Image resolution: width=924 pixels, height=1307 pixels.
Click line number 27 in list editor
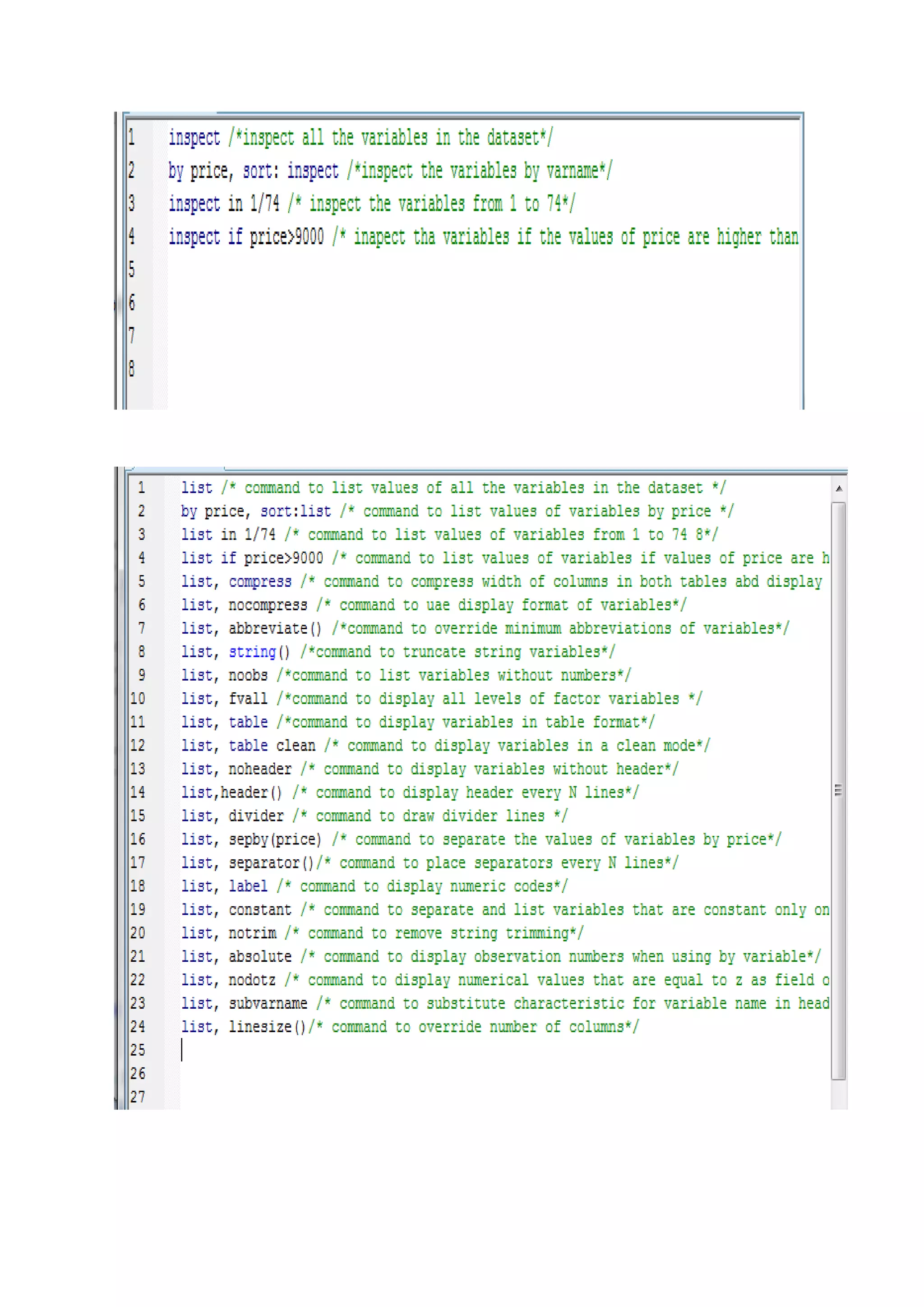tap(138, 1097)
